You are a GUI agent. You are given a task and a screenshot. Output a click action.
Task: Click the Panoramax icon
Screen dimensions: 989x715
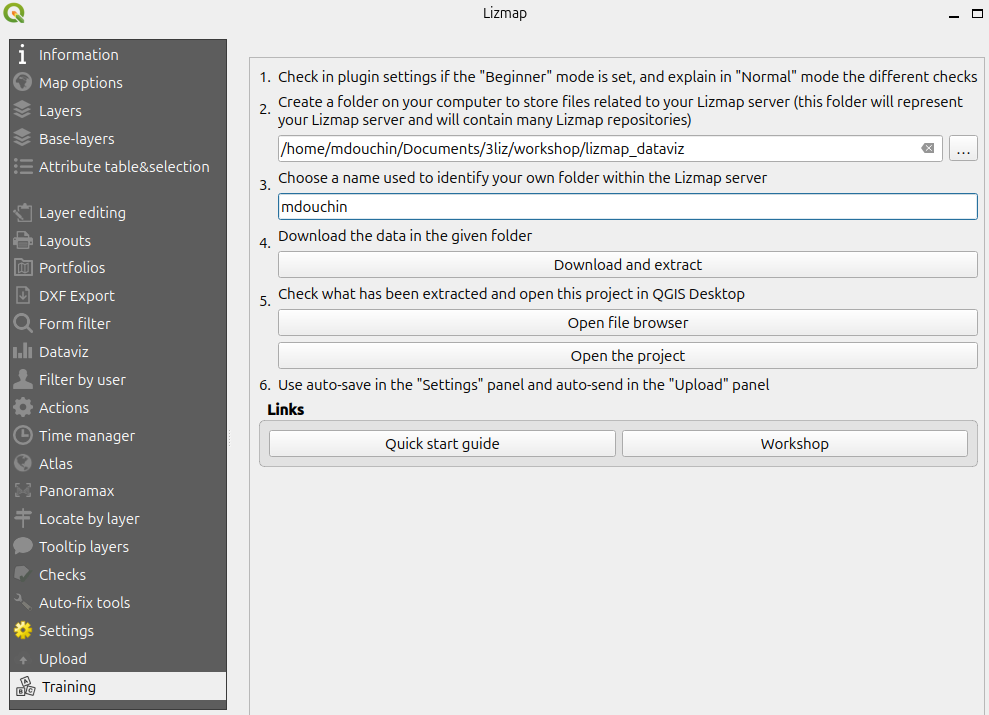click(x=23, y=491)
